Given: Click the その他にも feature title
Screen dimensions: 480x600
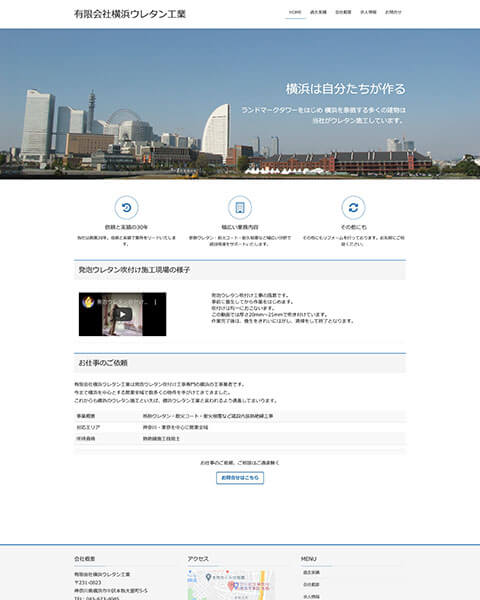Looking at the screenshot, I should pos(353,227).
